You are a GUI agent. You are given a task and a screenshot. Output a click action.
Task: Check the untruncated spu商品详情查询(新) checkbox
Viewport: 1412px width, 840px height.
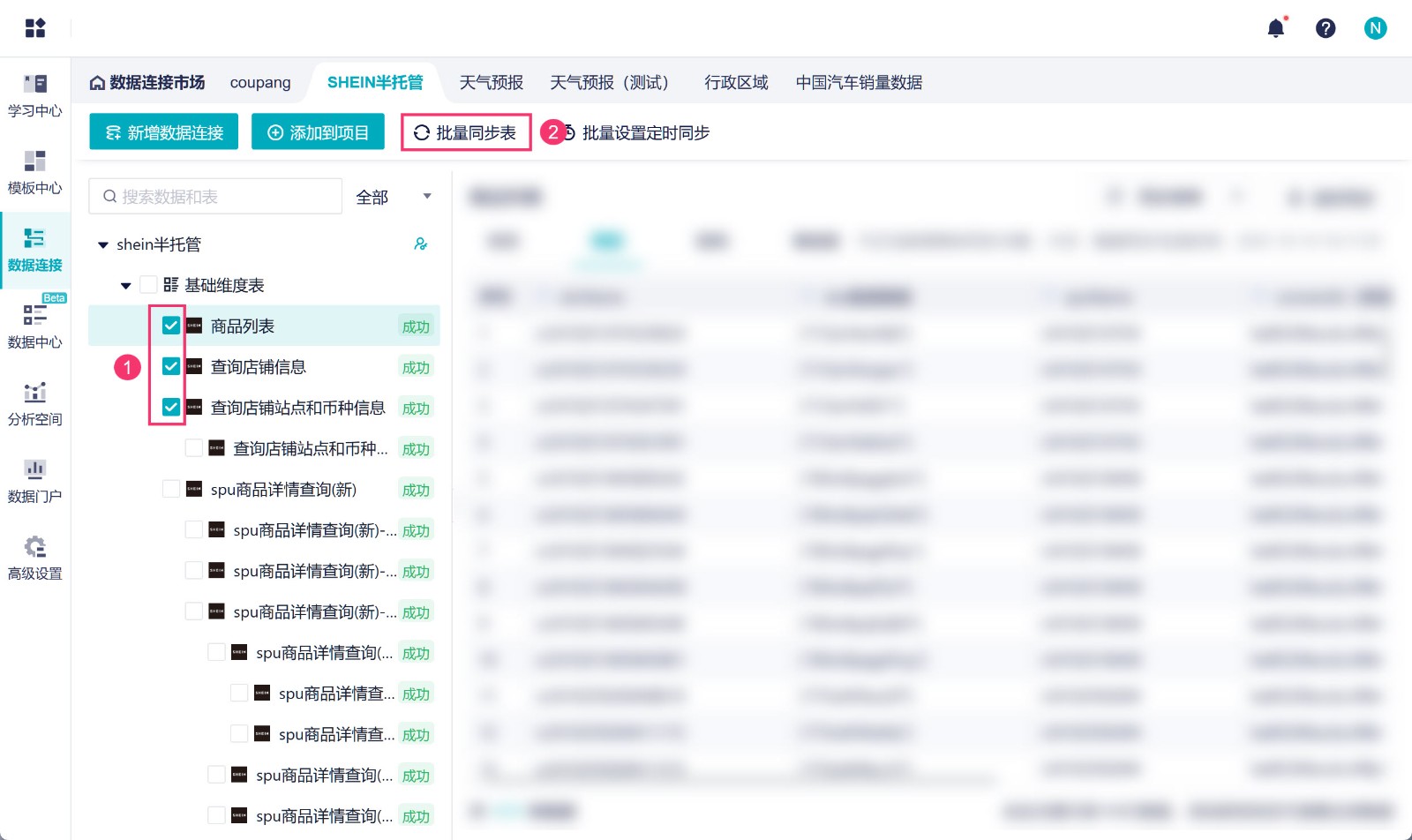click(x=171, y=489)
